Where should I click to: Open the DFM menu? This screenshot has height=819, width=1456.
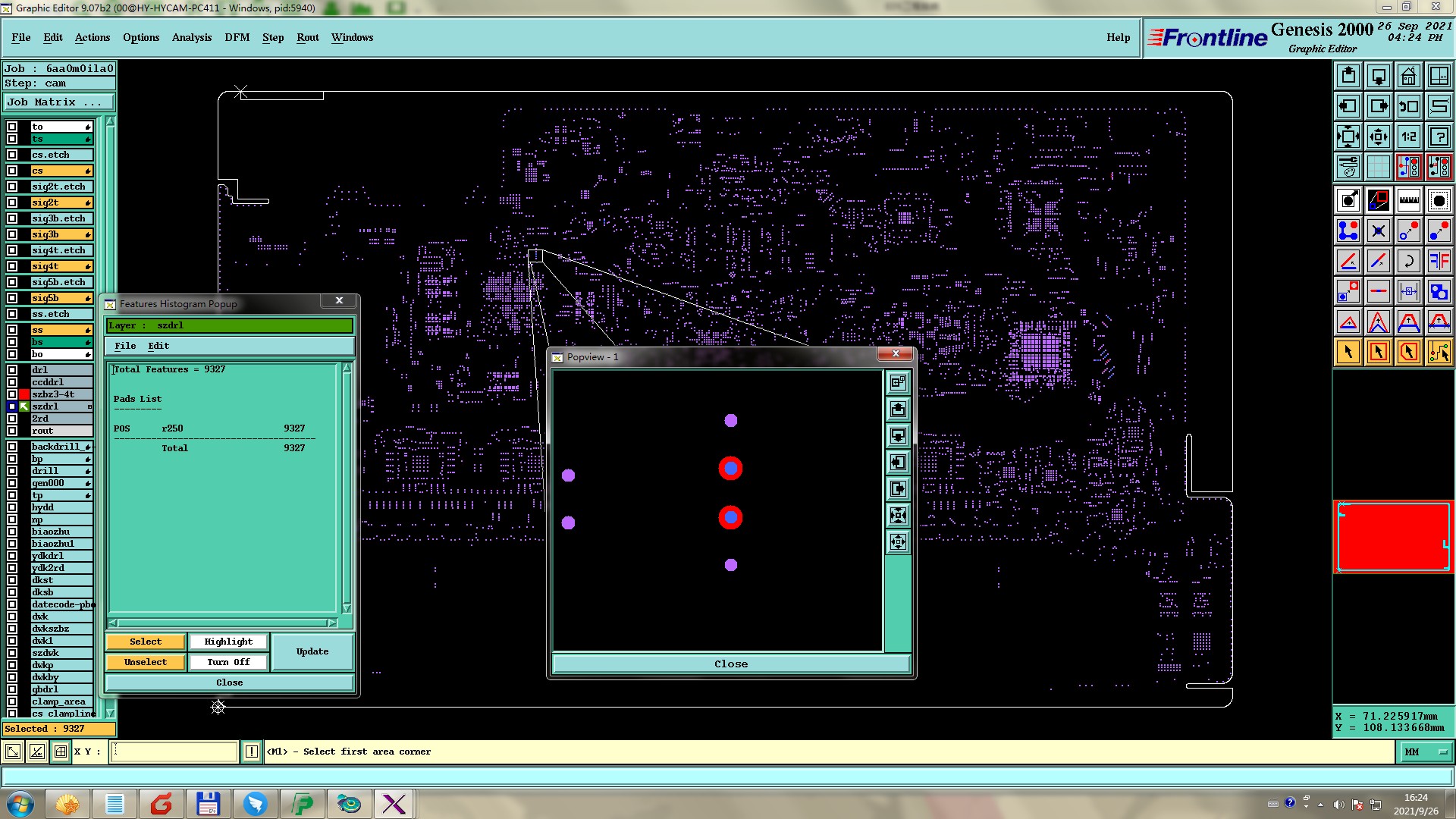tap(237, 37)
